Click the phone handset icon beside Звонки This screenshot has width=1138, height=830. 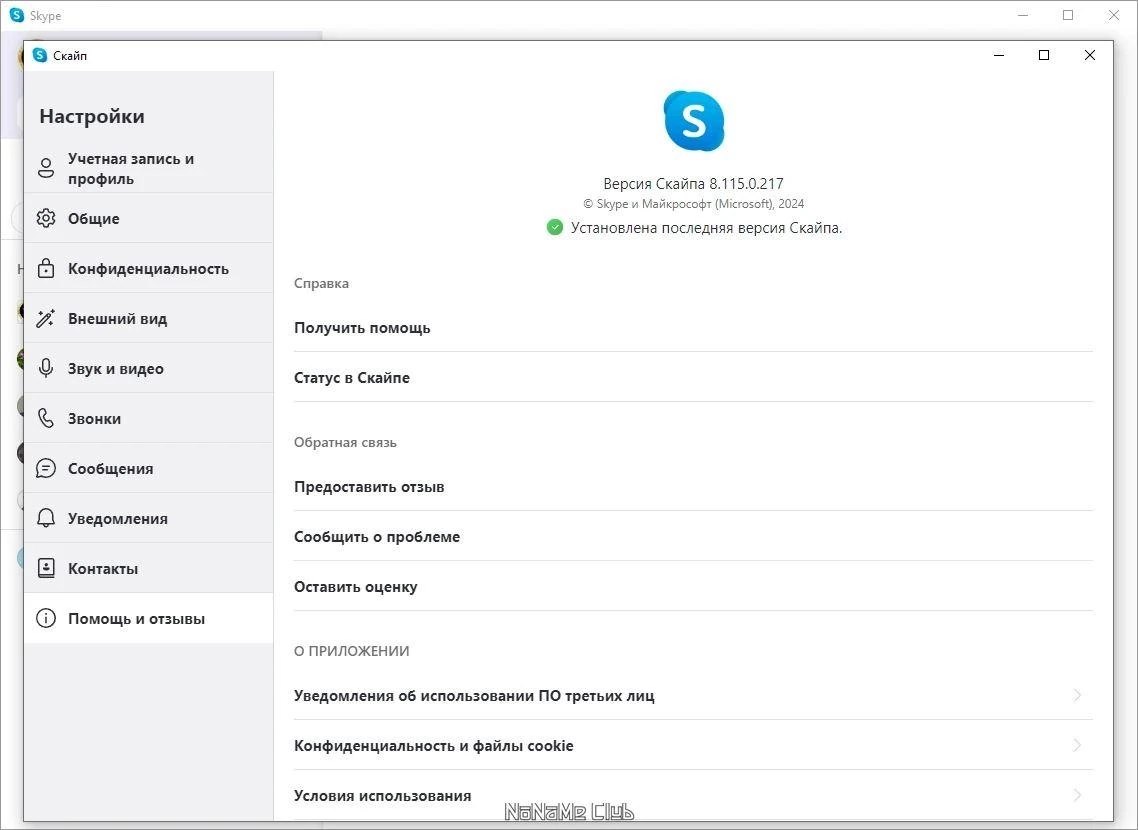[x=46, y=419]
